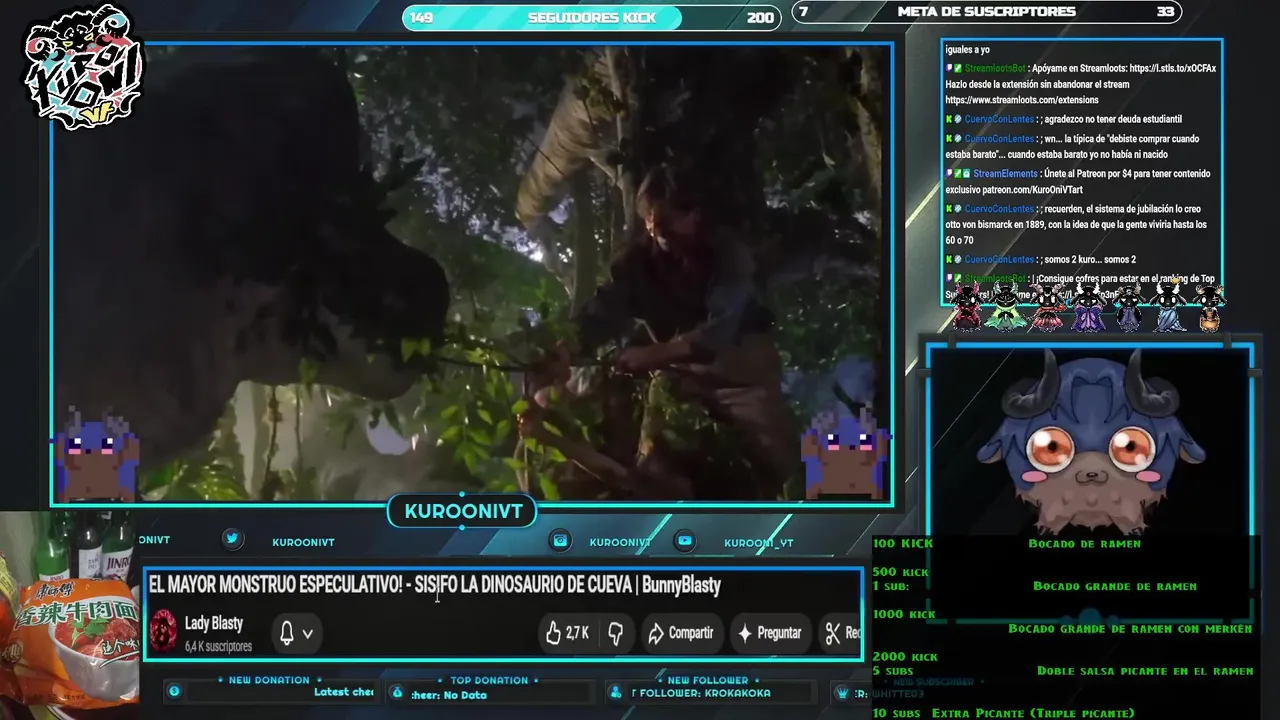
Task: Click the 2,7 K likes count
Action: (x=577, y=633)
